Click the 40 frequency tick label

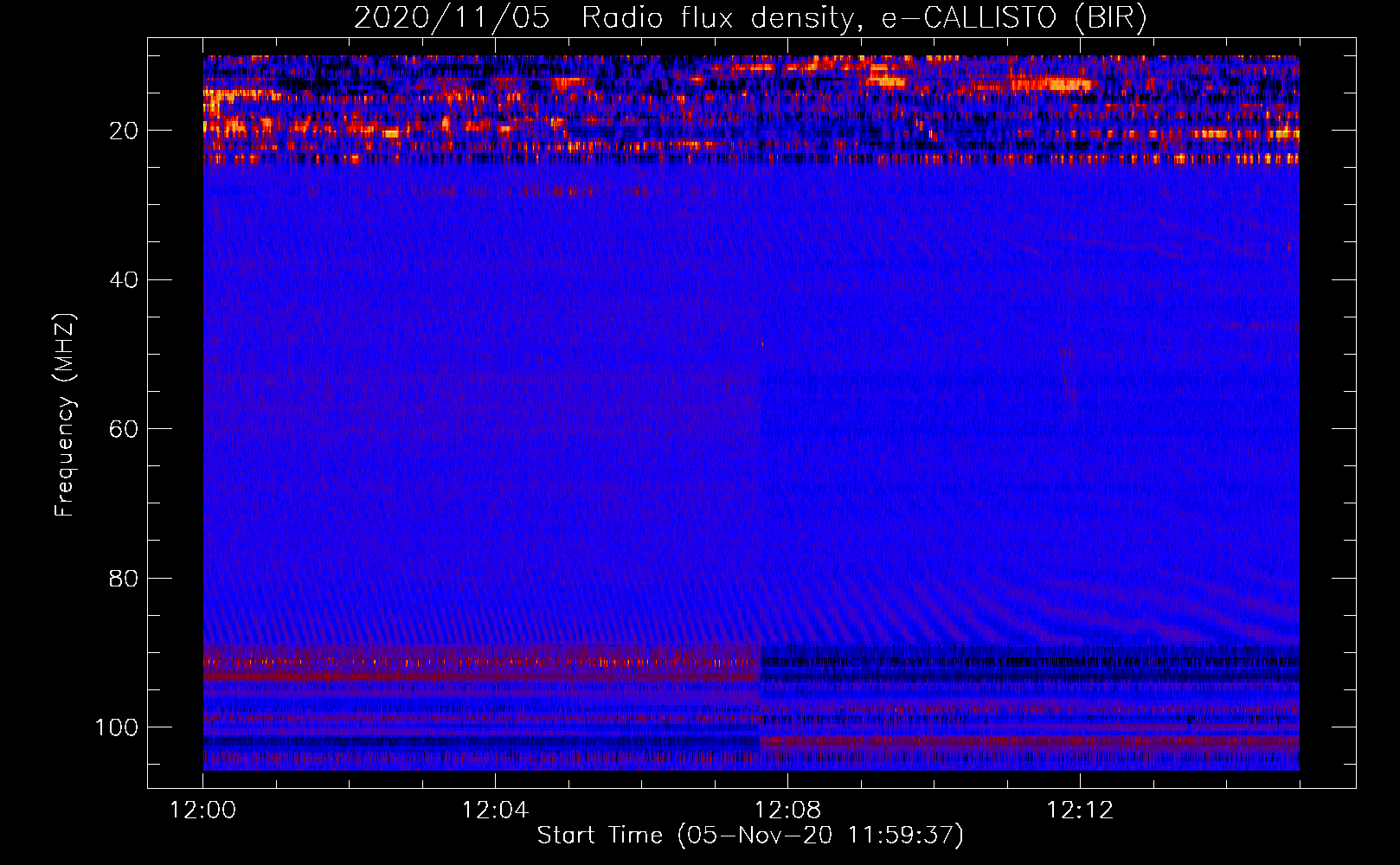coord(124,280)
